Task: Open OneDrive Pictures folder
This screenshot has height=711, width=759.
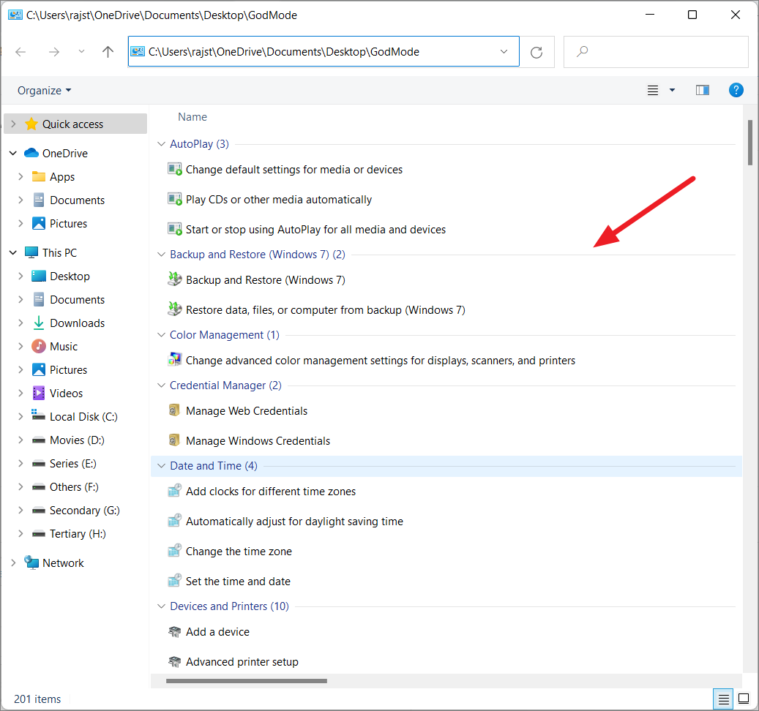Action: (x=68, y=224)
